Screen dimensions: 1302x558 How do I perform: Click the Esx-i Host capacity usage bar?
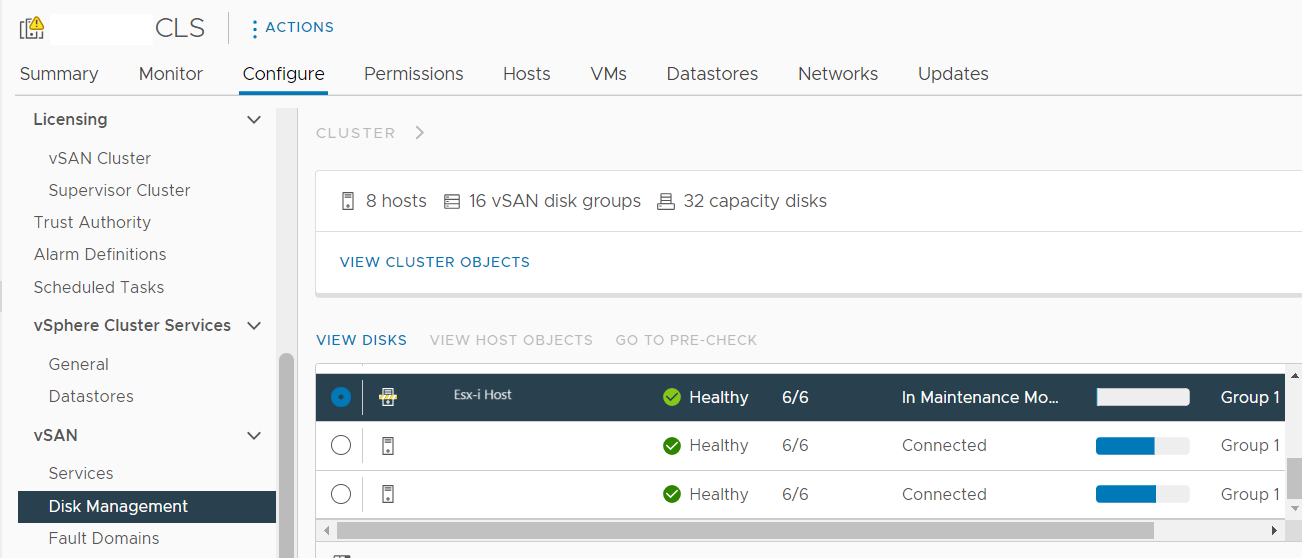1143,397
